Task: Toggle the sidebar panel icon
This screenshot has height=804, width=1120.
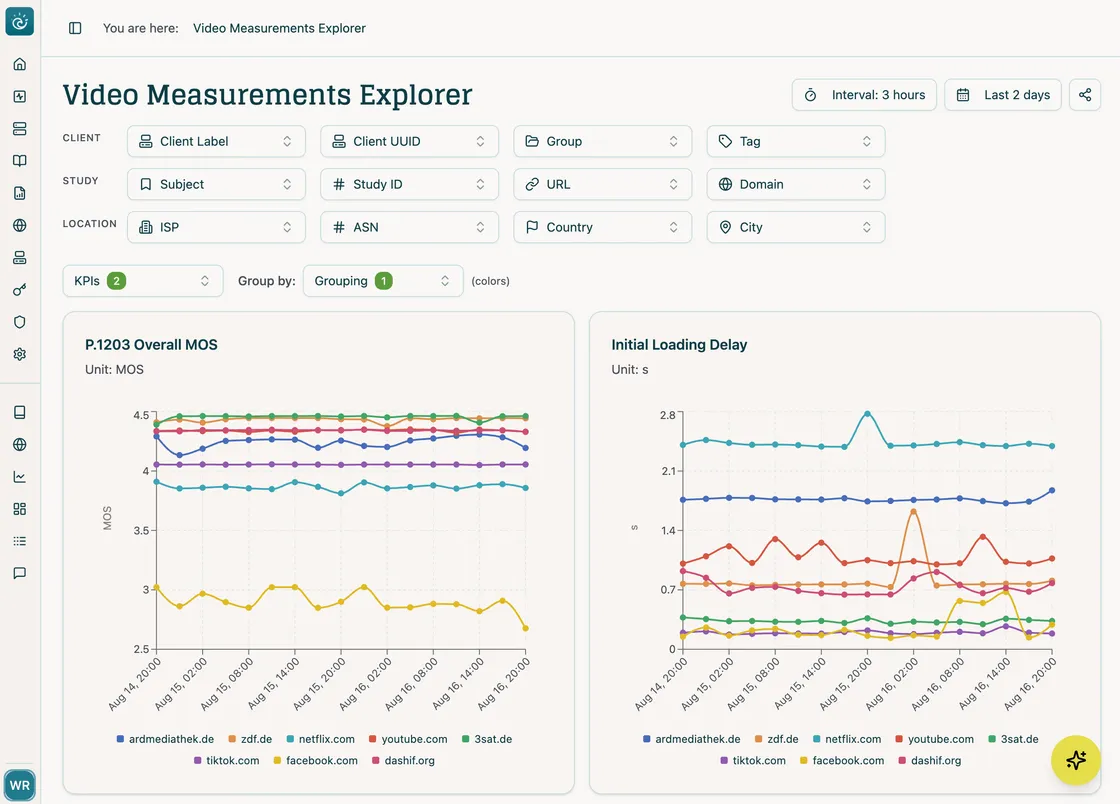Action: click(x=75, y=28)
